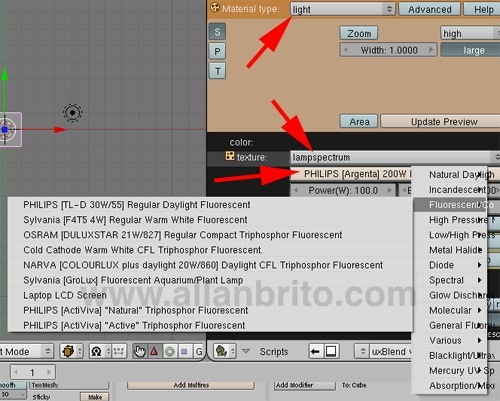Expand the Various submenu
500x401 pixels.
[450, 340]
